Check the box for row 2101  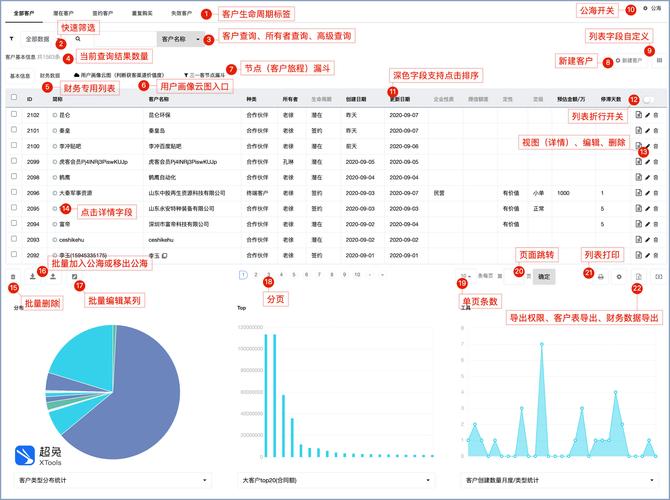point(14,129)
